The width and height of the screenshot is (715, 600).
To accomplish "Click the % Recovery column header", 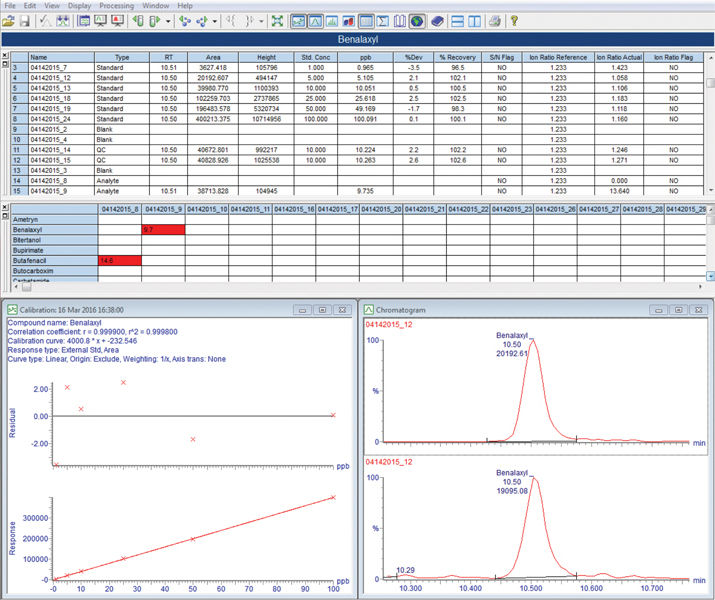I will tap(456, 58).
